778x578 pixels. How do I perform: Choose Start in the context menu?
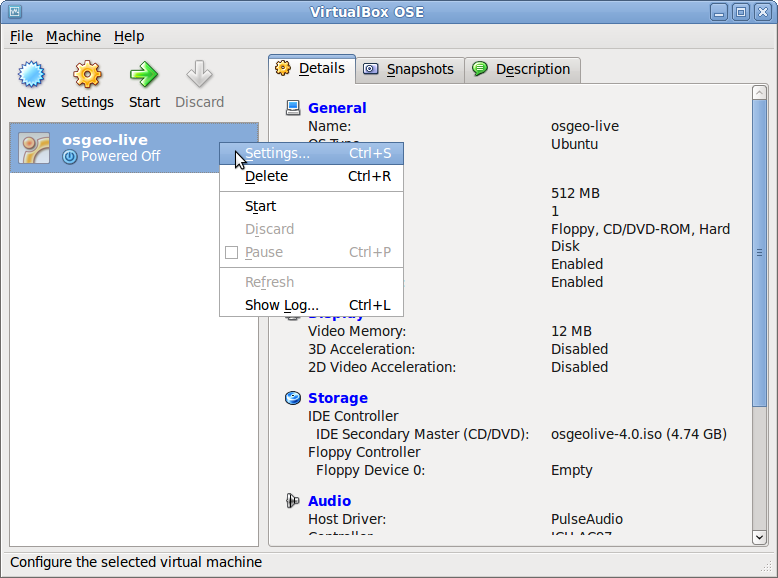[312, 206]
